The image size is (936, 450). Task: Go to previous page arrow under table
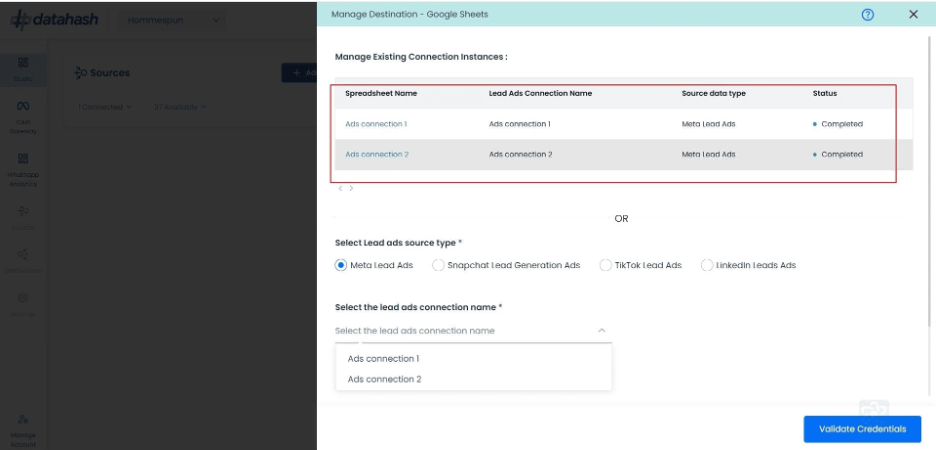pyautogui.click(x=340, y=188)
